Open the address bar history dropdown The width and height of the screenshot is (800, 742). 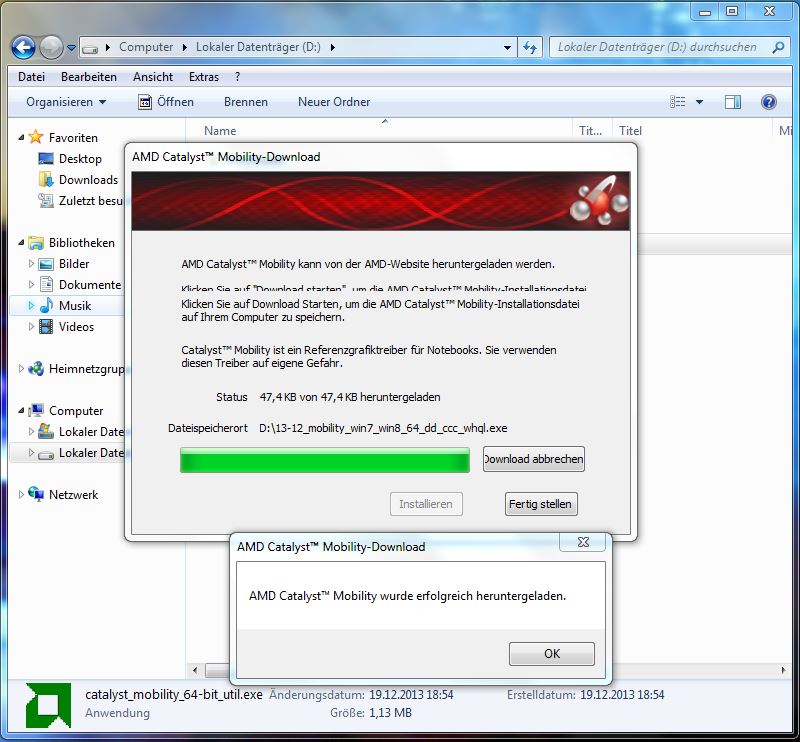tap(507, 48)
